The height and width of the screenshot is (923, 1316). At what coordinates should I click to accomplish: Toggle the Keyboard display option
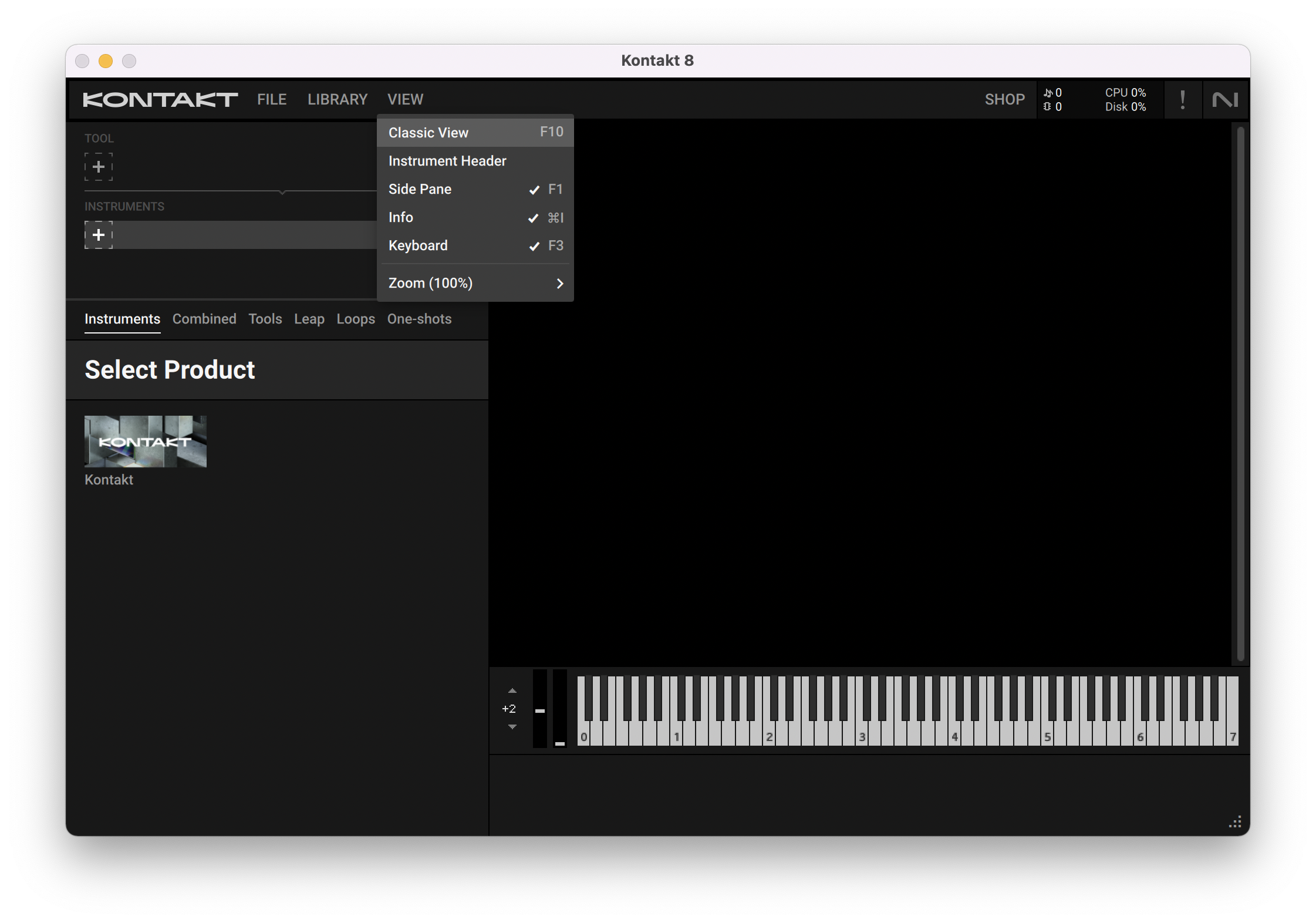475,245
